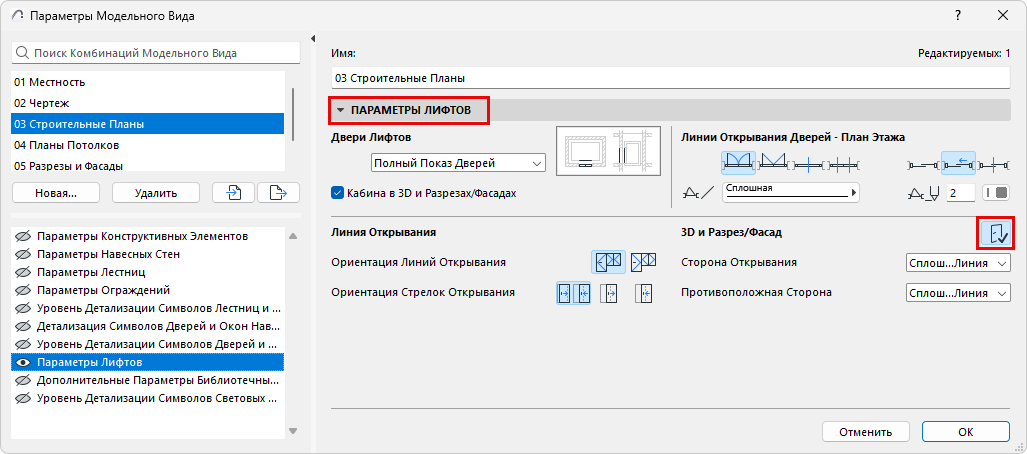Select 02 Чертеж combination
The height and width of the screenshot is (454, 1027).
(148, 103)
